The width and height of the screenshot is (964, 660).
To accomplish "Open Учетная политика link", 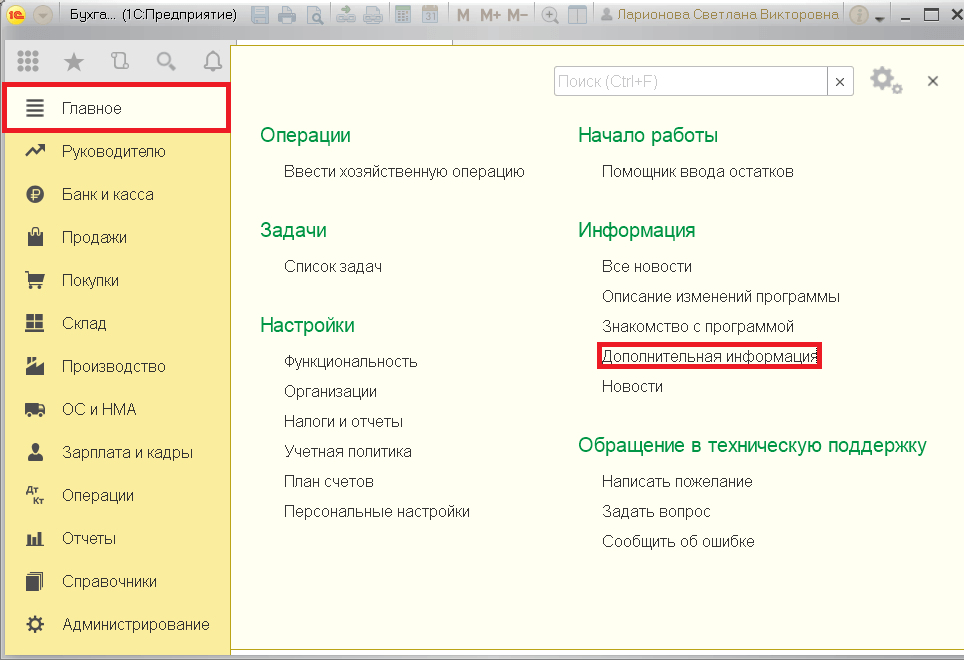I will 347,452.
